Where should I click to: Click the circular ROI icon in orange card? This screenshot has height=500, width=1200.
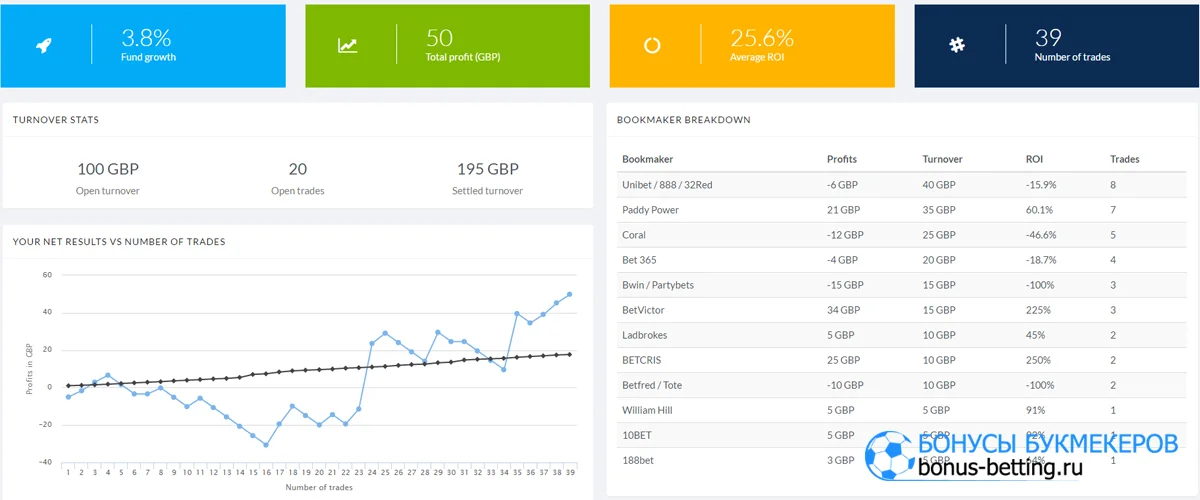coord(652,45)
